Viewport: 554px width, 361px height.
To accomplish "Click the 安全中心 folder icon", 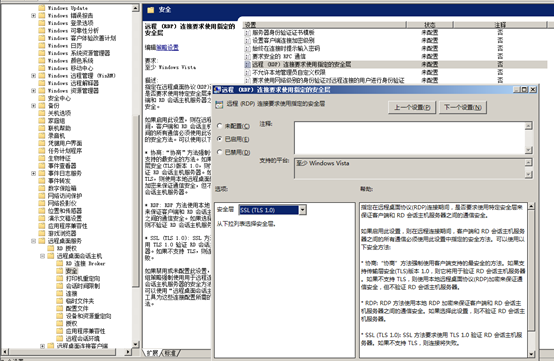I will pos(42,98).
